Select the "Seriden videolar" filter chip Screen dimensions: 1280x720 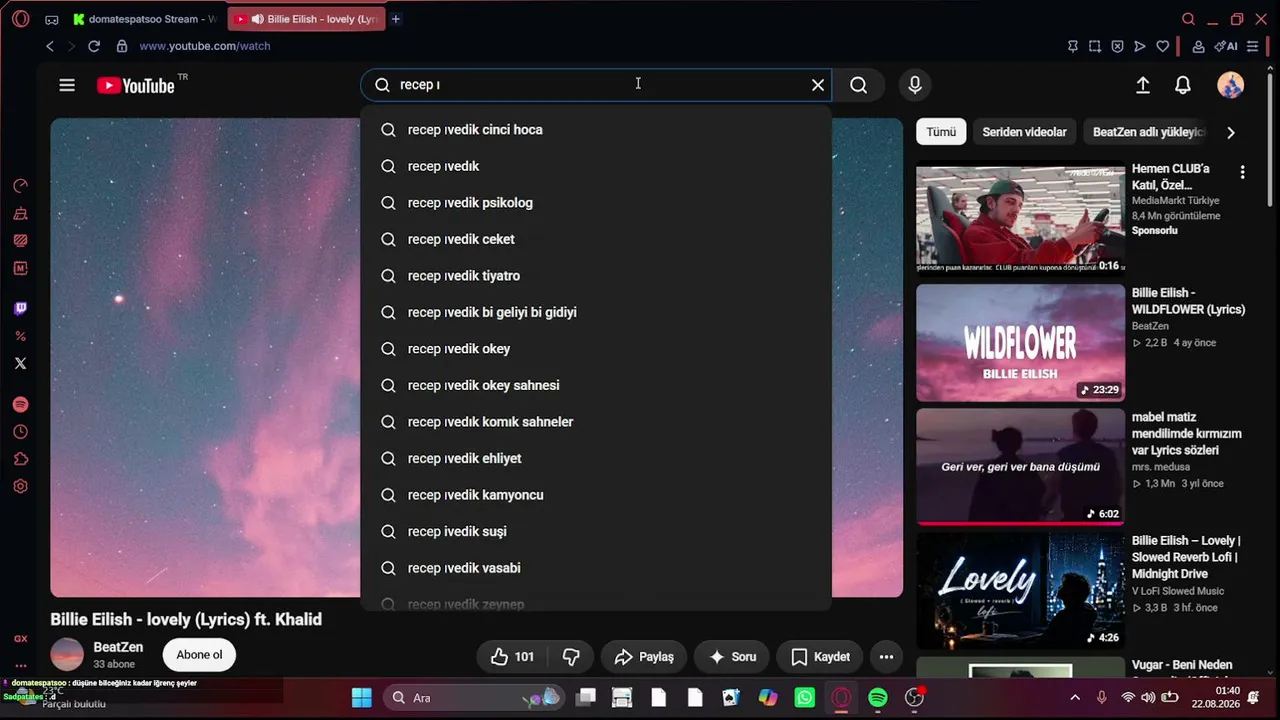pos(1024,132)
